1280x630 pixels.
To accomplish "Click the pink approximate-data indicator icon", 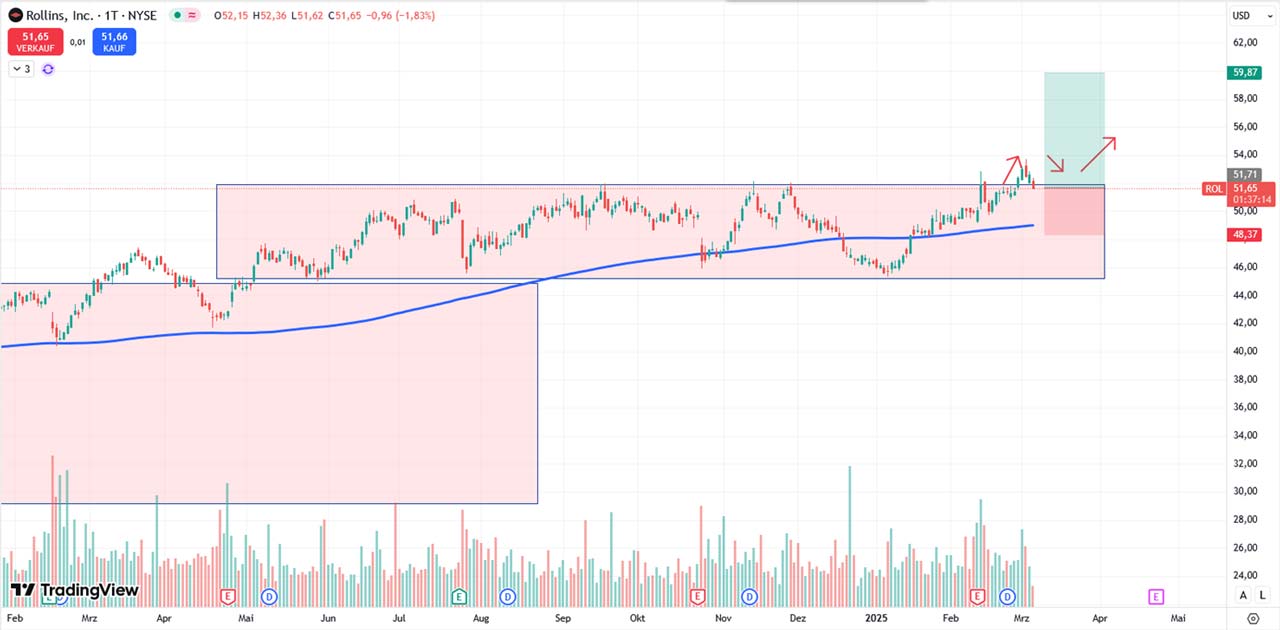I will [192, 15].
